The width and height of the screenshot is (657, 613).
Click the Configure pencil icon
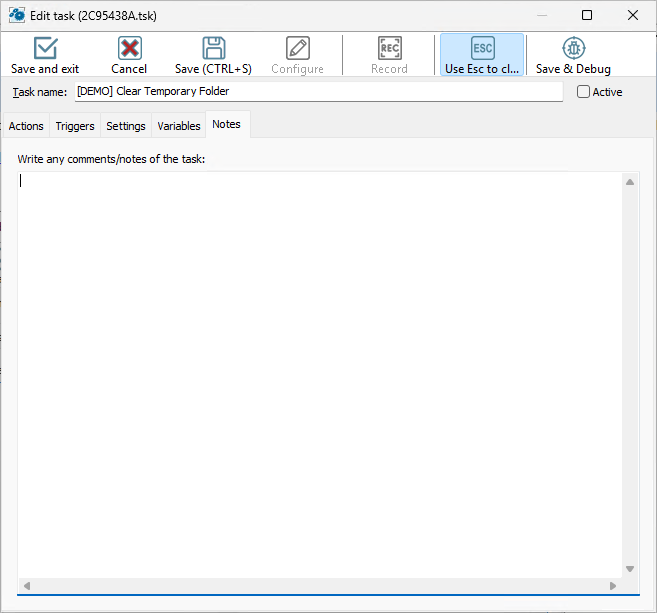(x=297, y=48)
